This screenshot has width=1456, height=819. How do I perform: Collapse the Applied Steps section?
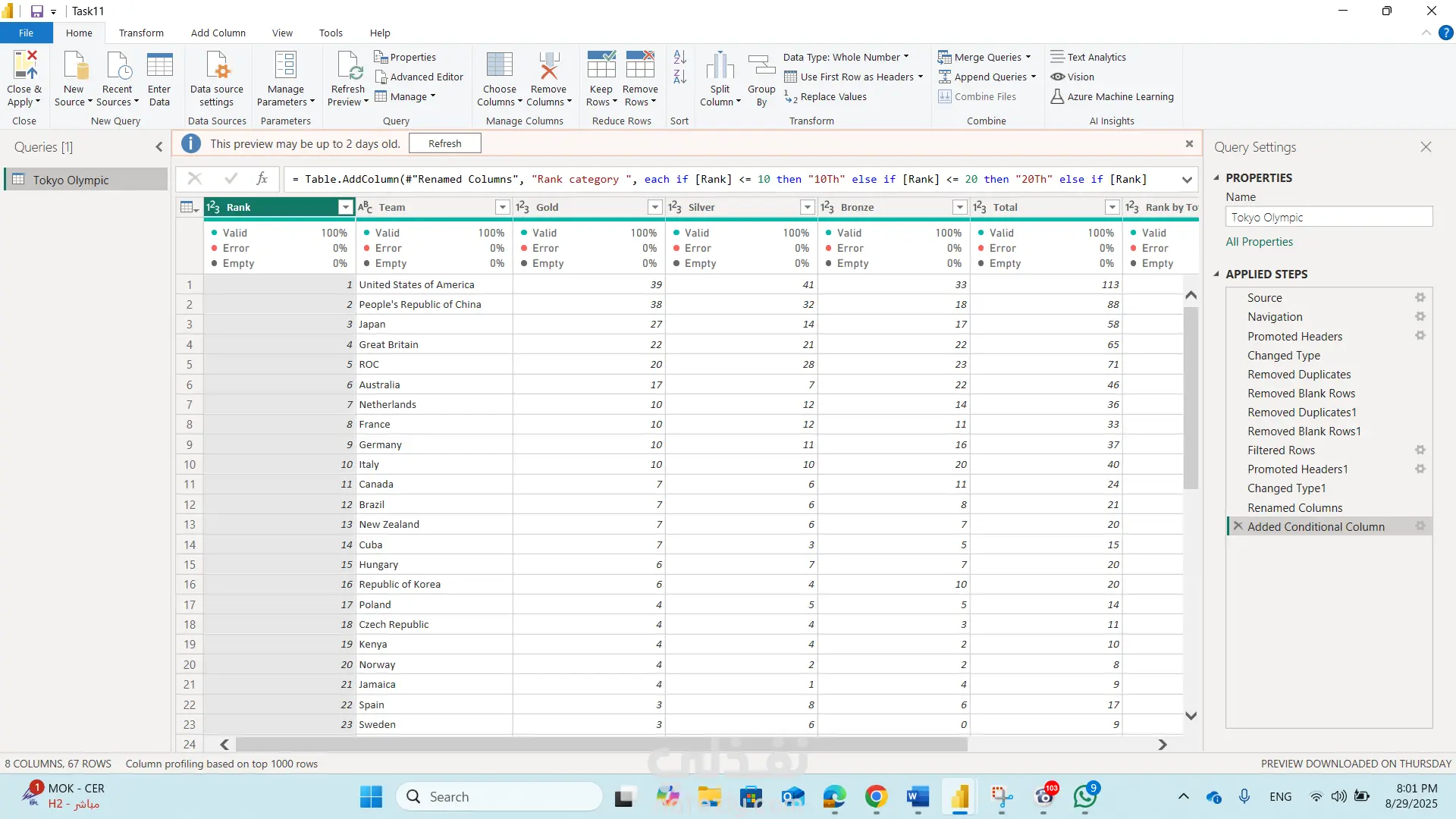coord(1217,274)
